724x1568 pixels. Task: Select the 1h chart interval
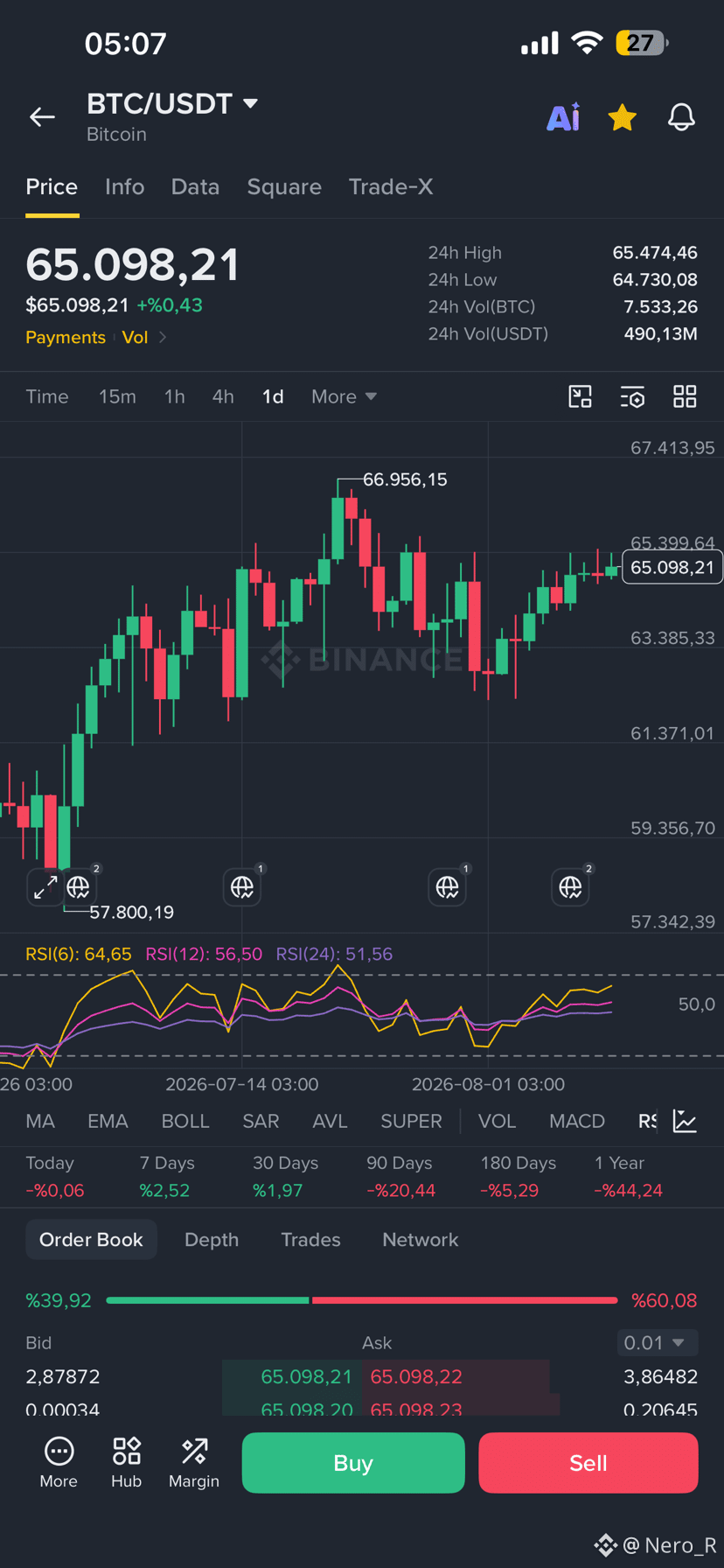click(x=175, y=396)
